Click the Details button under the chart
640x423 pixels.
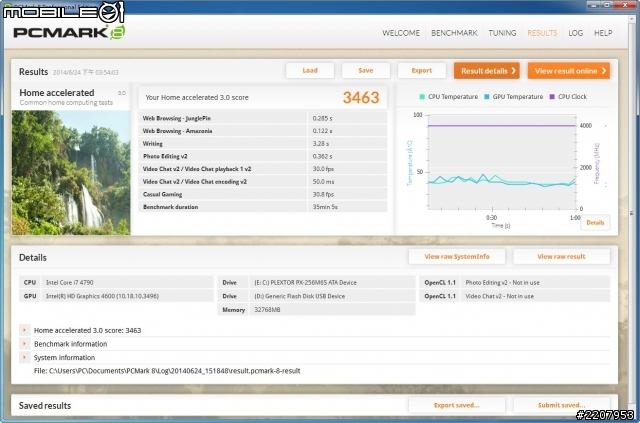click(595, 223)
